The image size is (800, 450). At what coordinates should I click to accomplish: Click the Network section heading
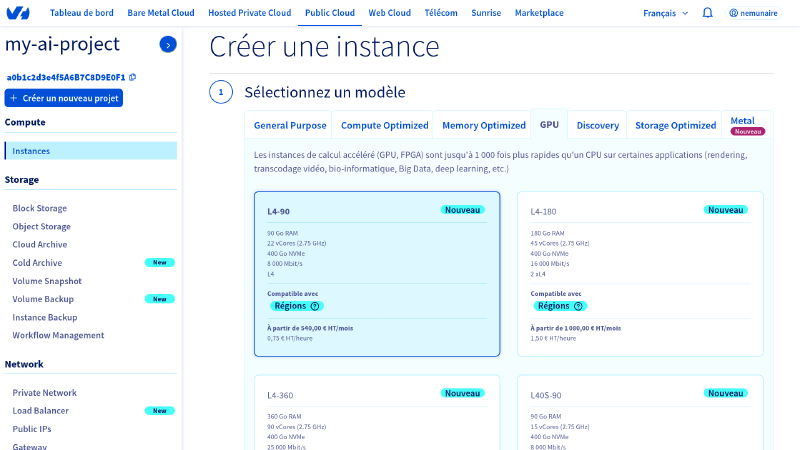[24, 364]
